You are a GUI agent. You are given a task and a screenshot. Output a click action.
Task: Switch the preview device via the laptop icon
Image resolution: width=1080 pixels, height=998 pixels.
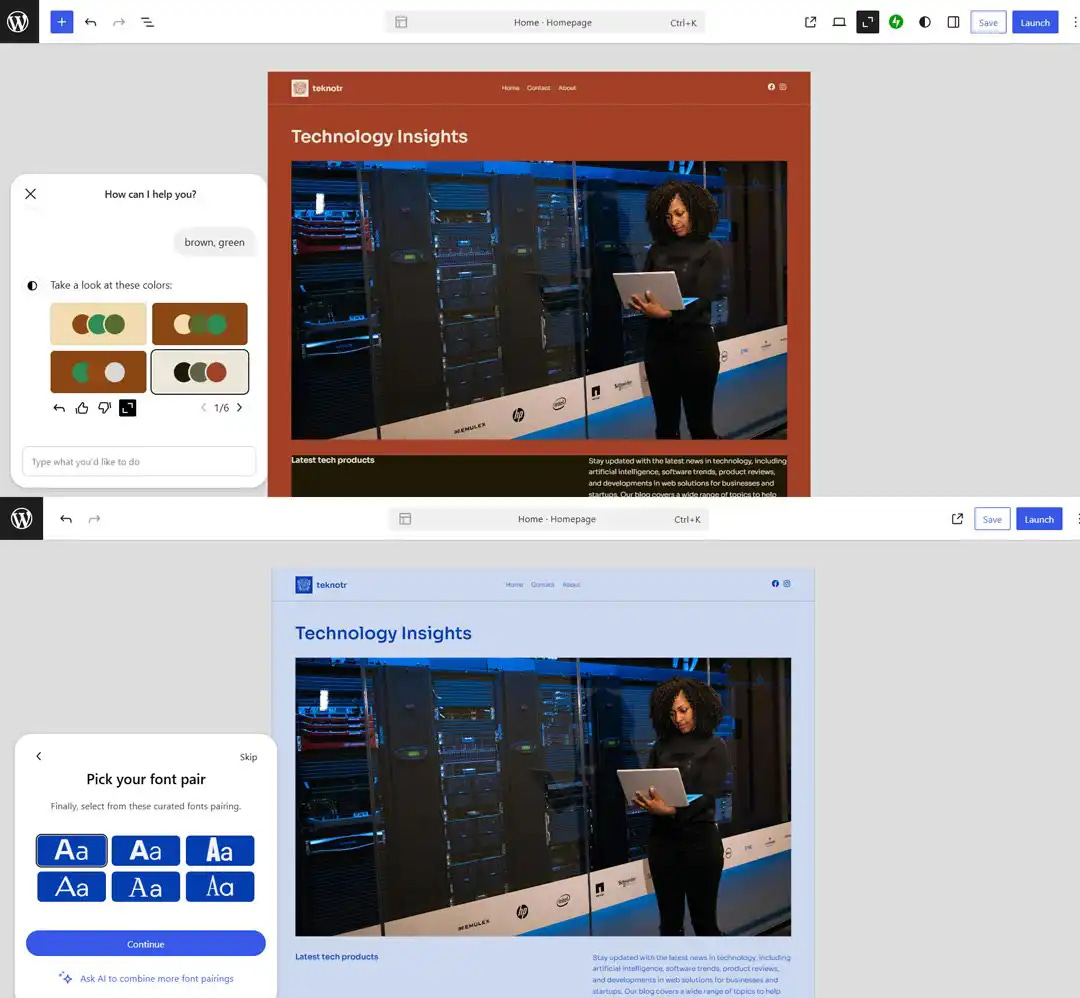click(839, 22)
